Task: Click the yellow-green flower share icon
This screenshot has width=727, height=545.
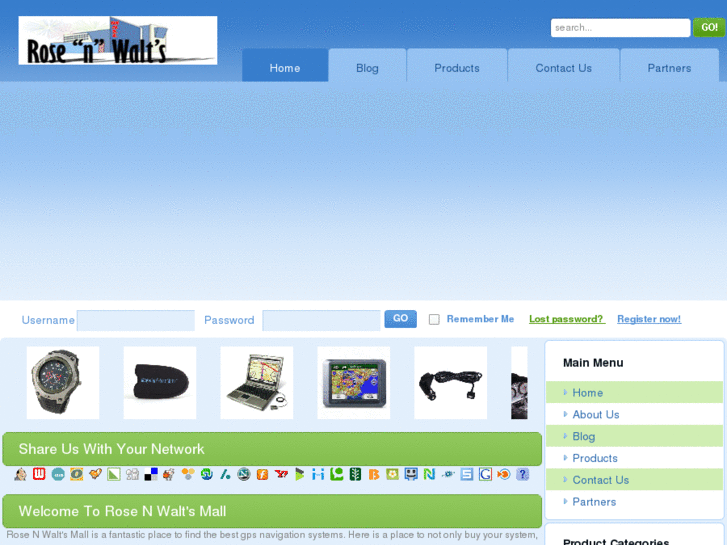Action: click(x=392, y=474)
